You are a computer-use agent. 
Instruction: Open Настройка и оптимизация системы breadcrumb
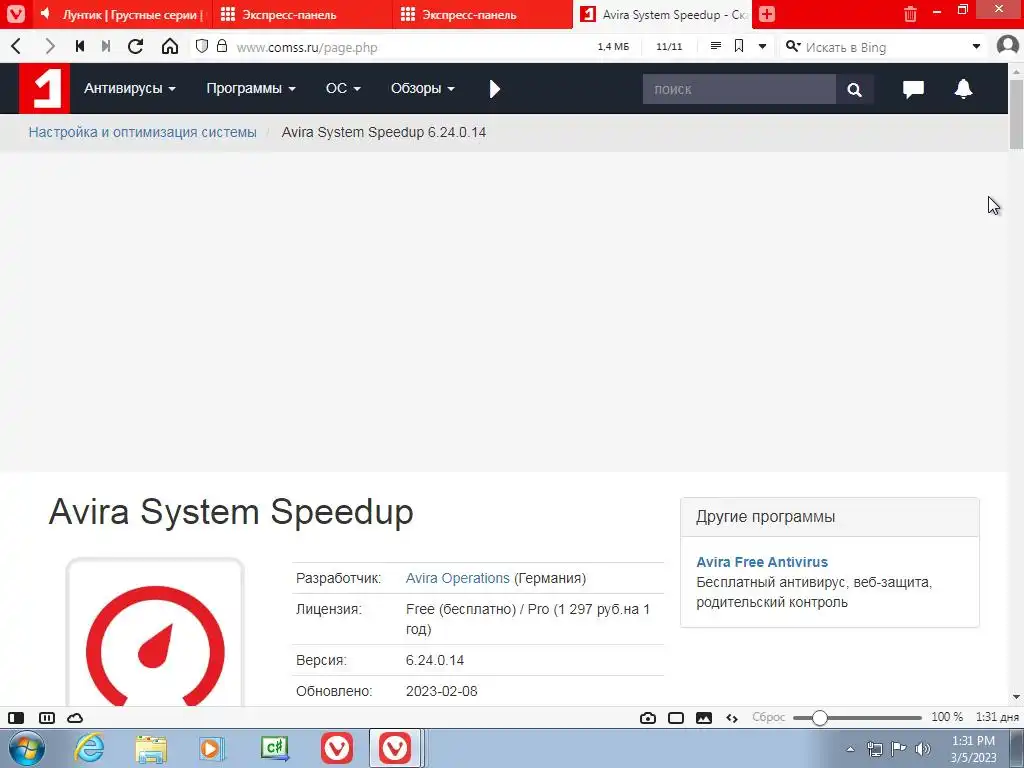coord(142,132)
